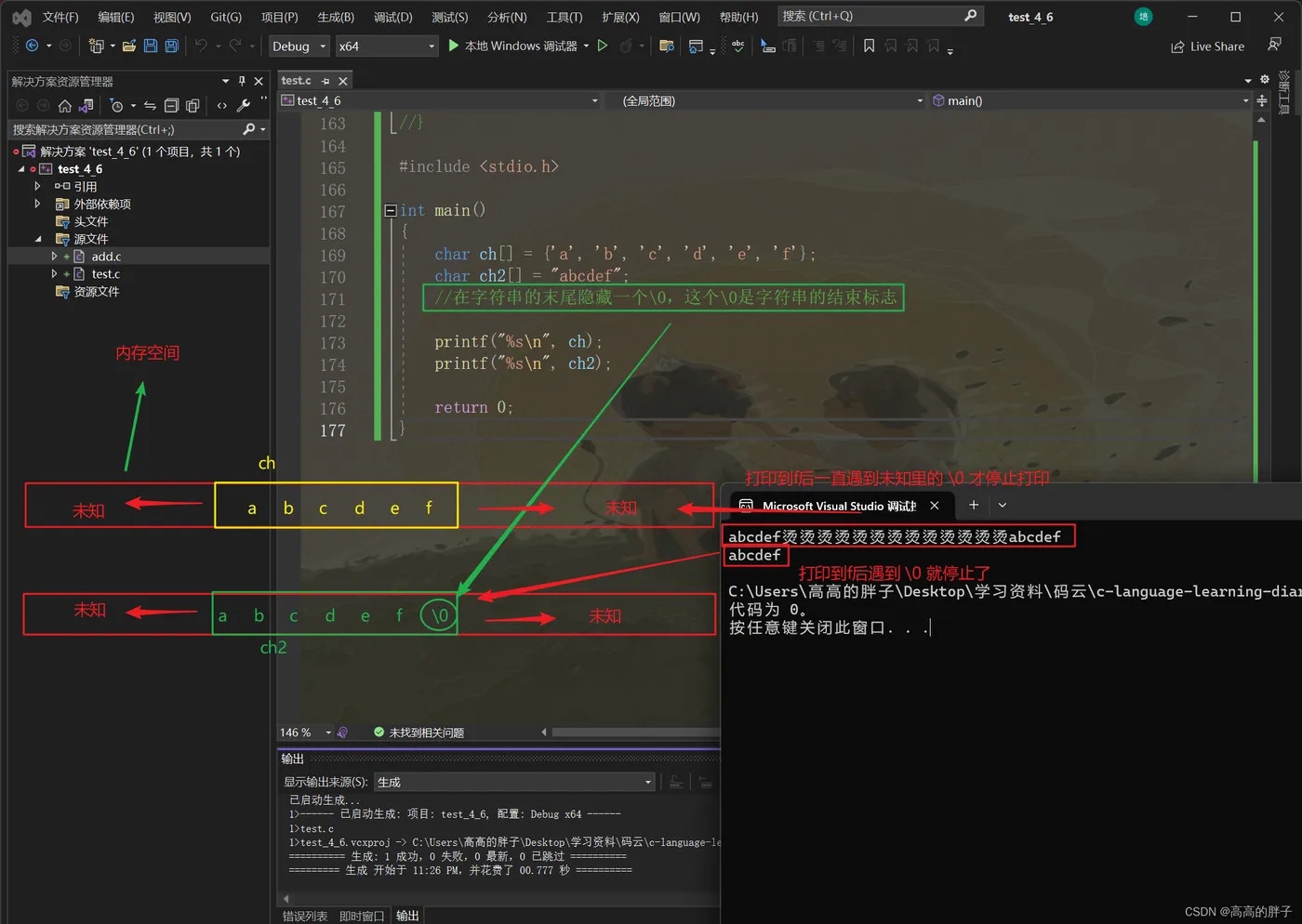The width and height of the screenshot is (1302, 924).
Task: Open the debugger target dropdown arrow
Action: tap(586, 46)
